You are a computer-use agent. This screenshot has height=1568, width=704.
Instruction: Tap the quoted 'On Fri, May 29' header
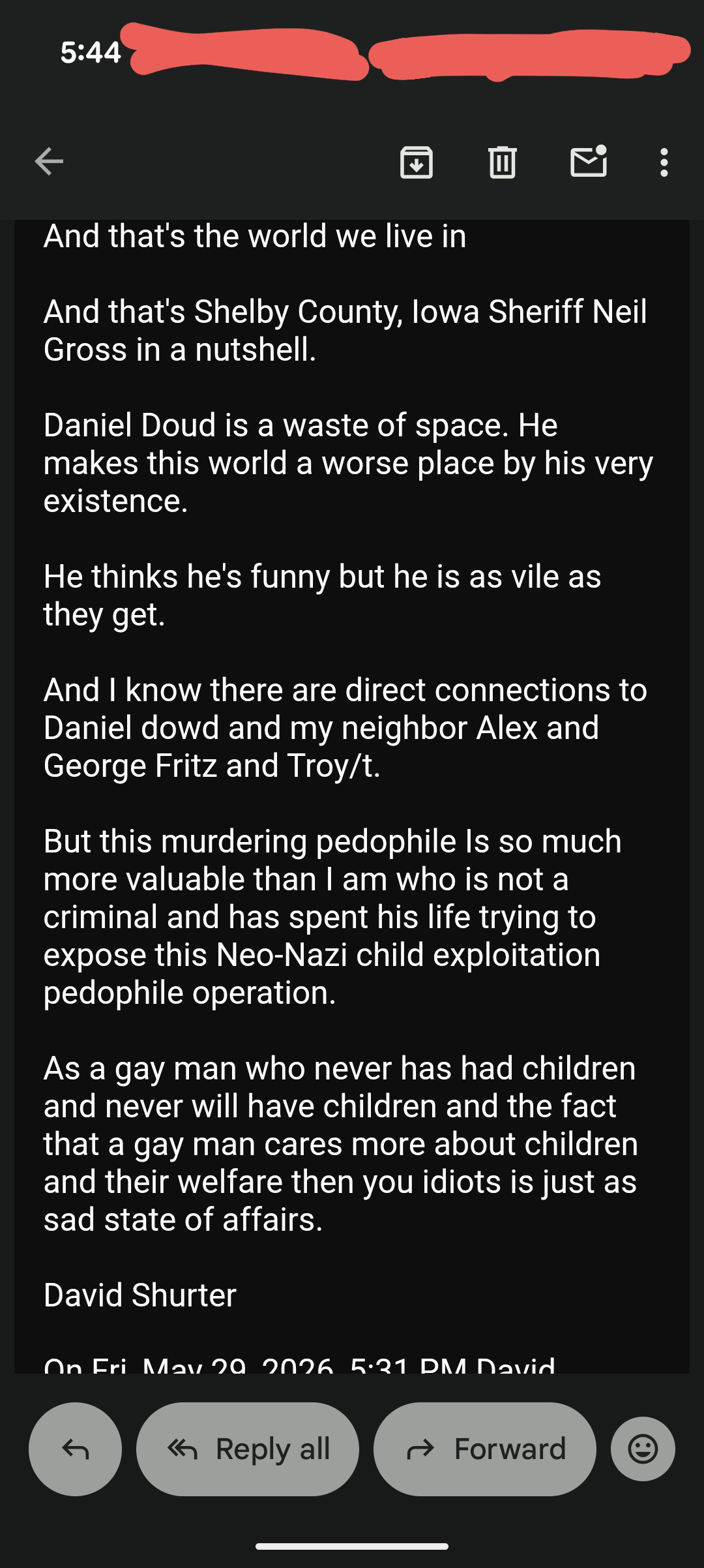[300, 1363]
